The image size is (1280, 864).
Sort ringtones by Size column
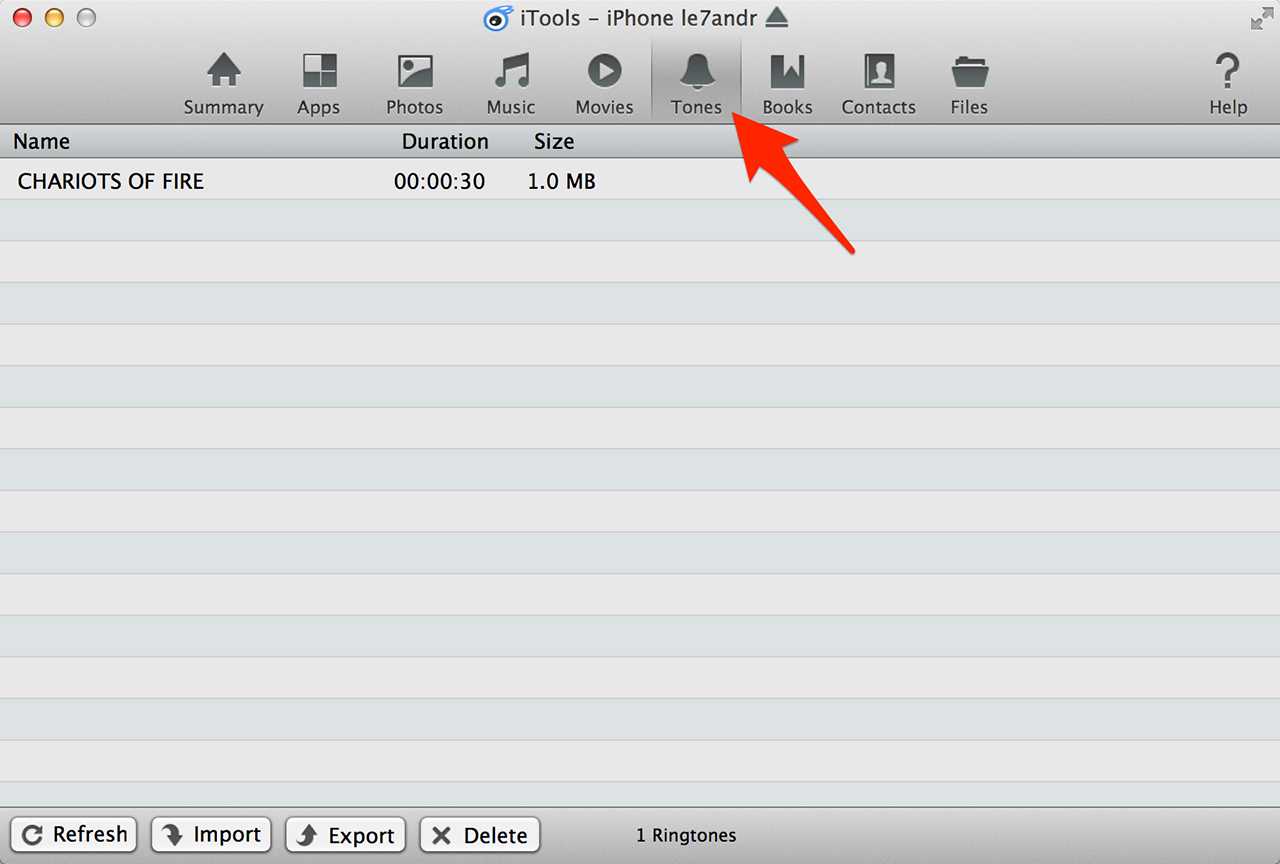coord(554,141)
